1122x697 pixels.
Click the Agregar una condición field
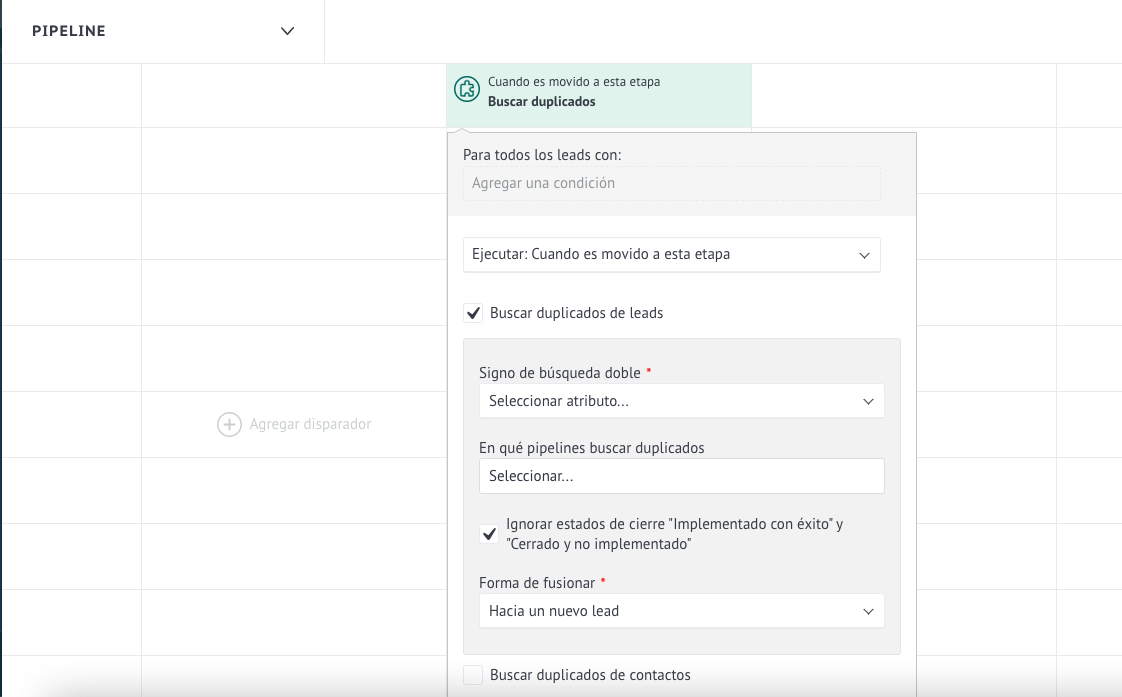(x=671, y=184)
